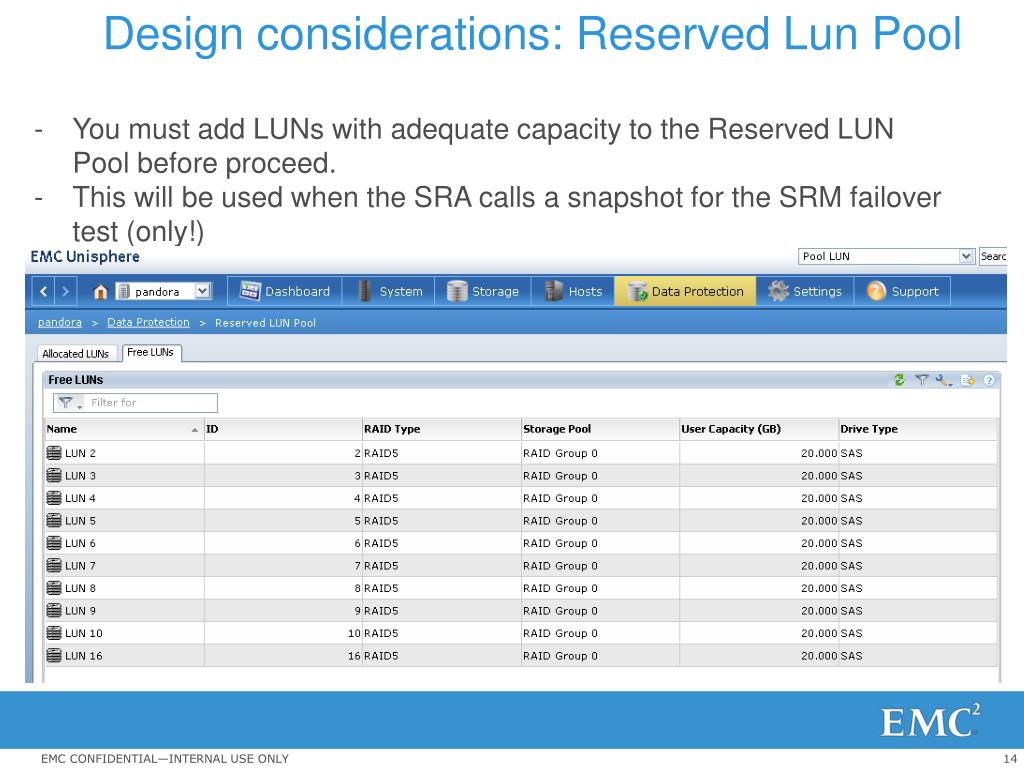The width and height of the screenshot is (1024, 768).
Task: Sort by the ID column header
Action: tap(283, 429)
